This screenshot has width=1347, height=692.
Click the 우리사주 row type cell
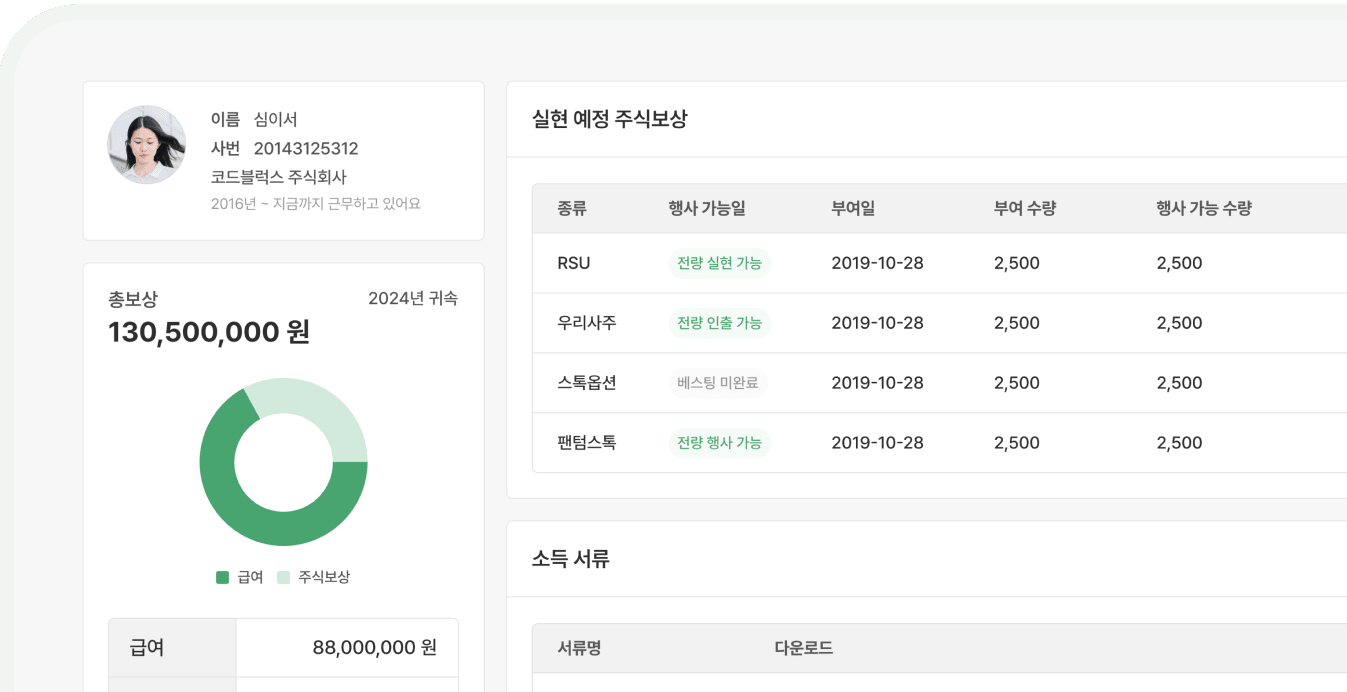coord(587,323)
